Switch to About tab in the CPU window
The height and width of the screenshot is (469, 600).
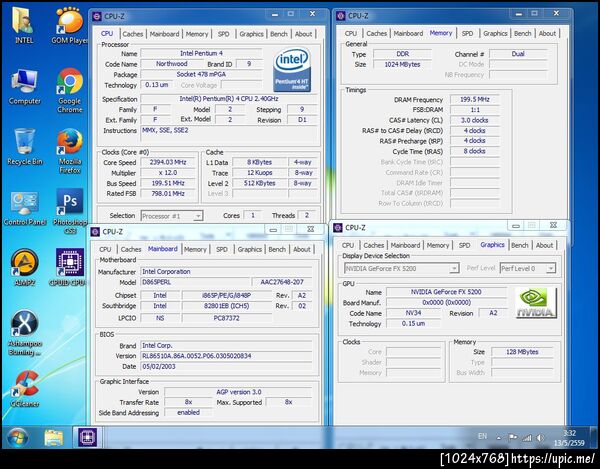[303, 34]
